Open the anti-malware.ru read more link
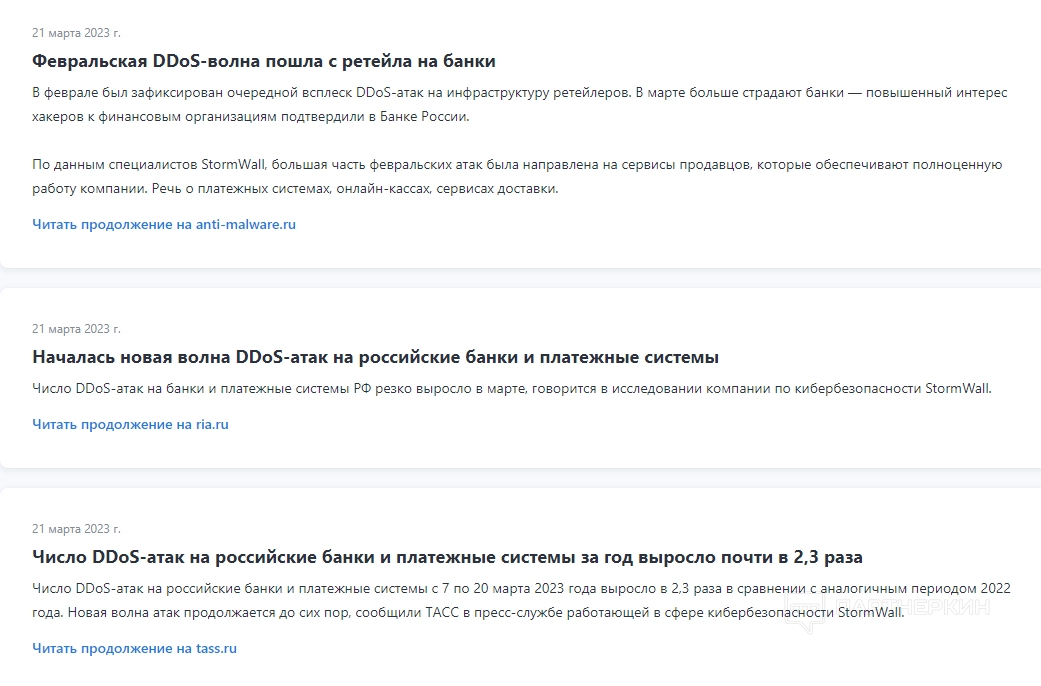The width and height of the screenshot is (1041, 686). pyautogui.click(x=164, y=225)
